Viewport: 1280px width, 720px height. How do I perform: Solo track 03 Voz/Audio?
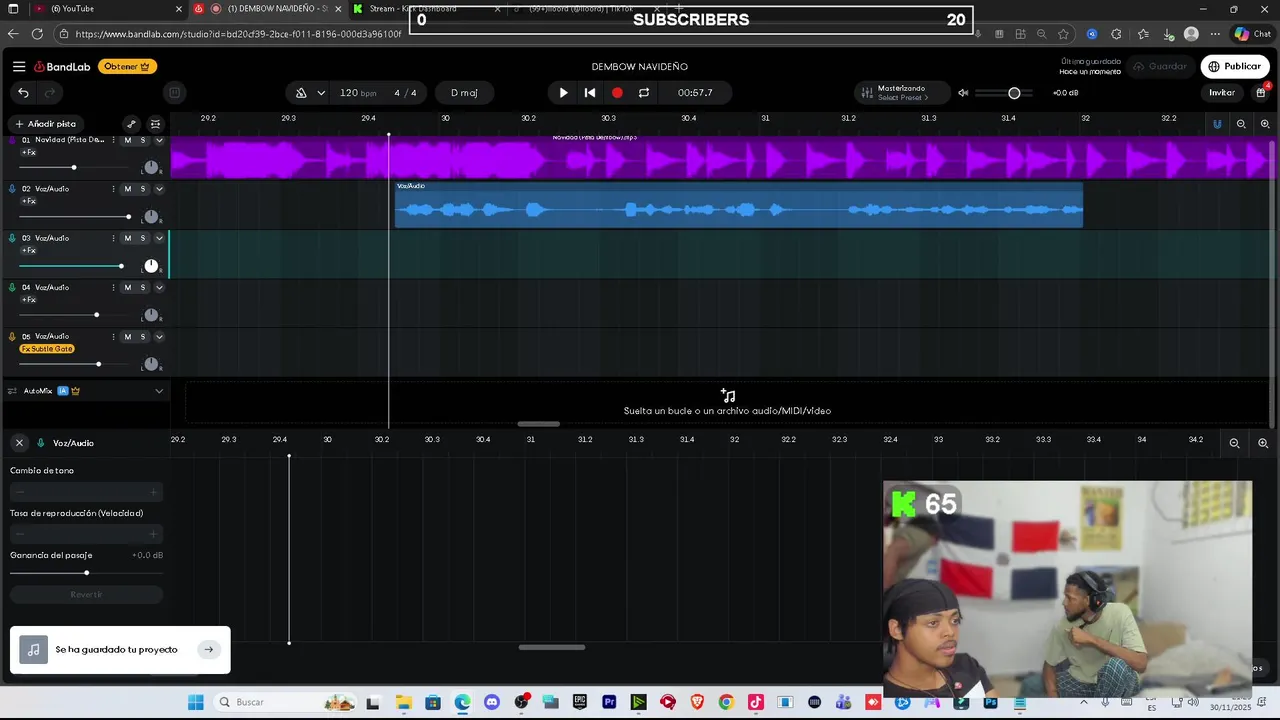click(x=143, y=238)
